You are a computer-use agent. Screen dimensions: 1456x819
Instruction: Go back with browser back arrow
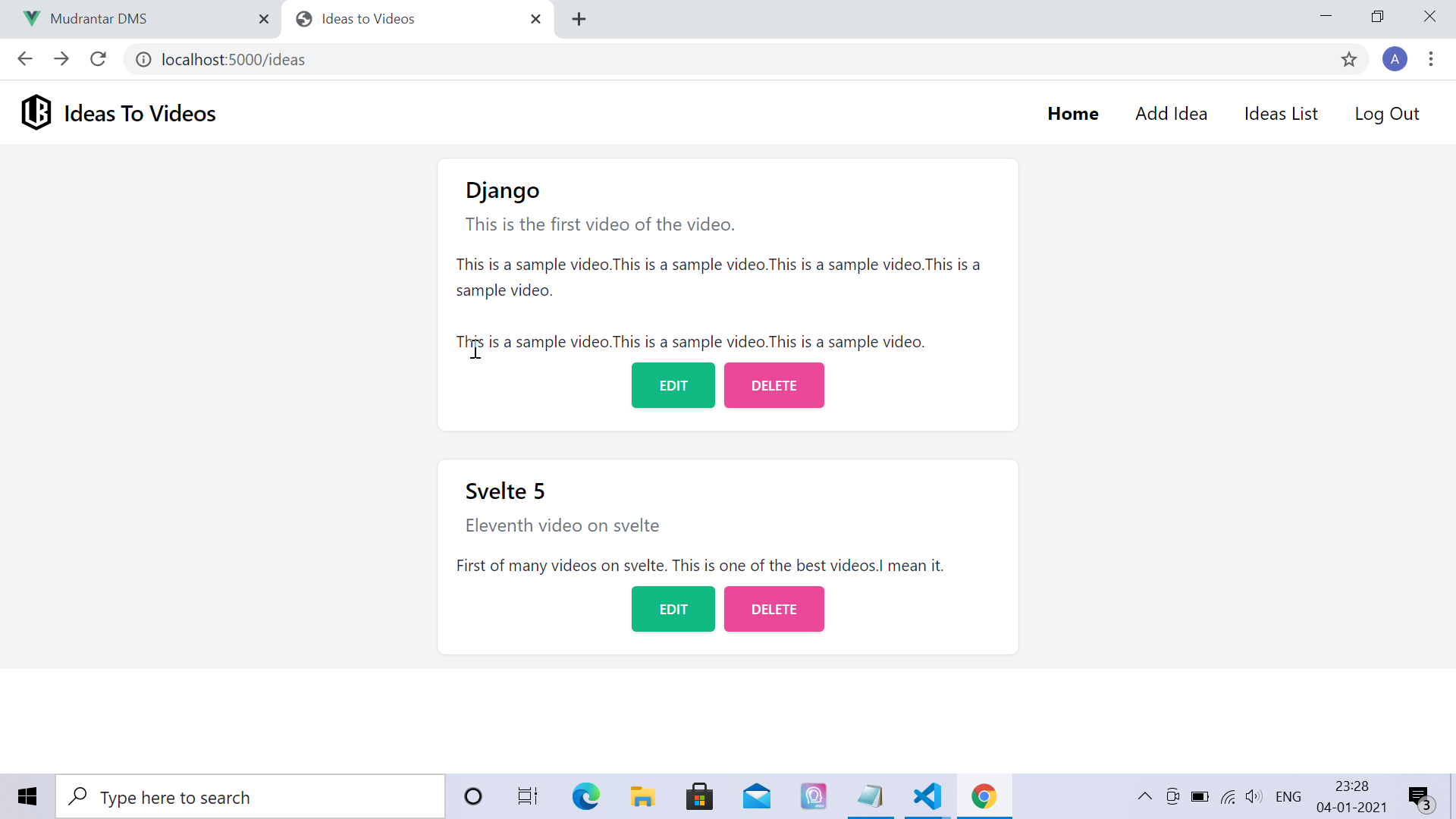click(25, 59)
